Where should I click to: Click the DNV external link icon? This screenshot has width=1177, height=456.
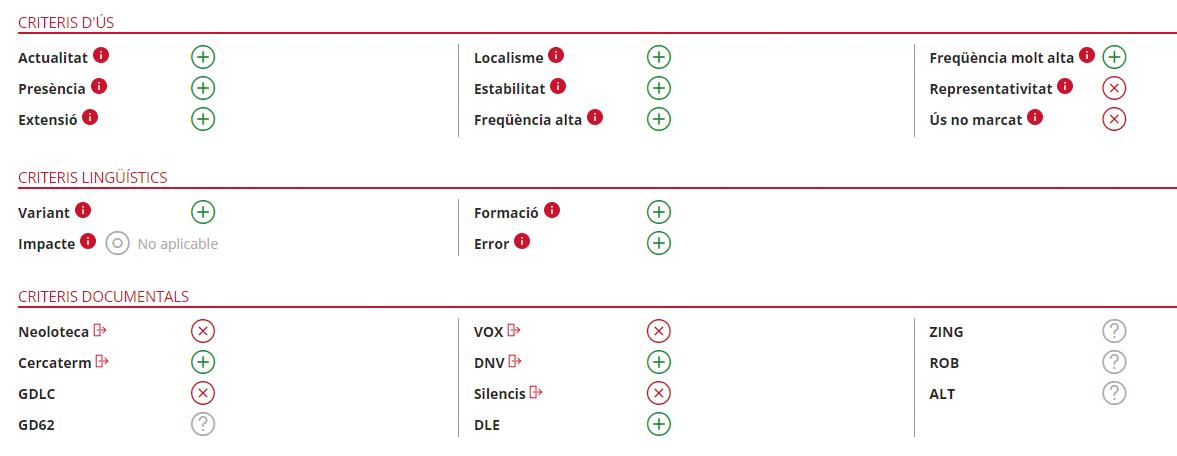[515, 362]
